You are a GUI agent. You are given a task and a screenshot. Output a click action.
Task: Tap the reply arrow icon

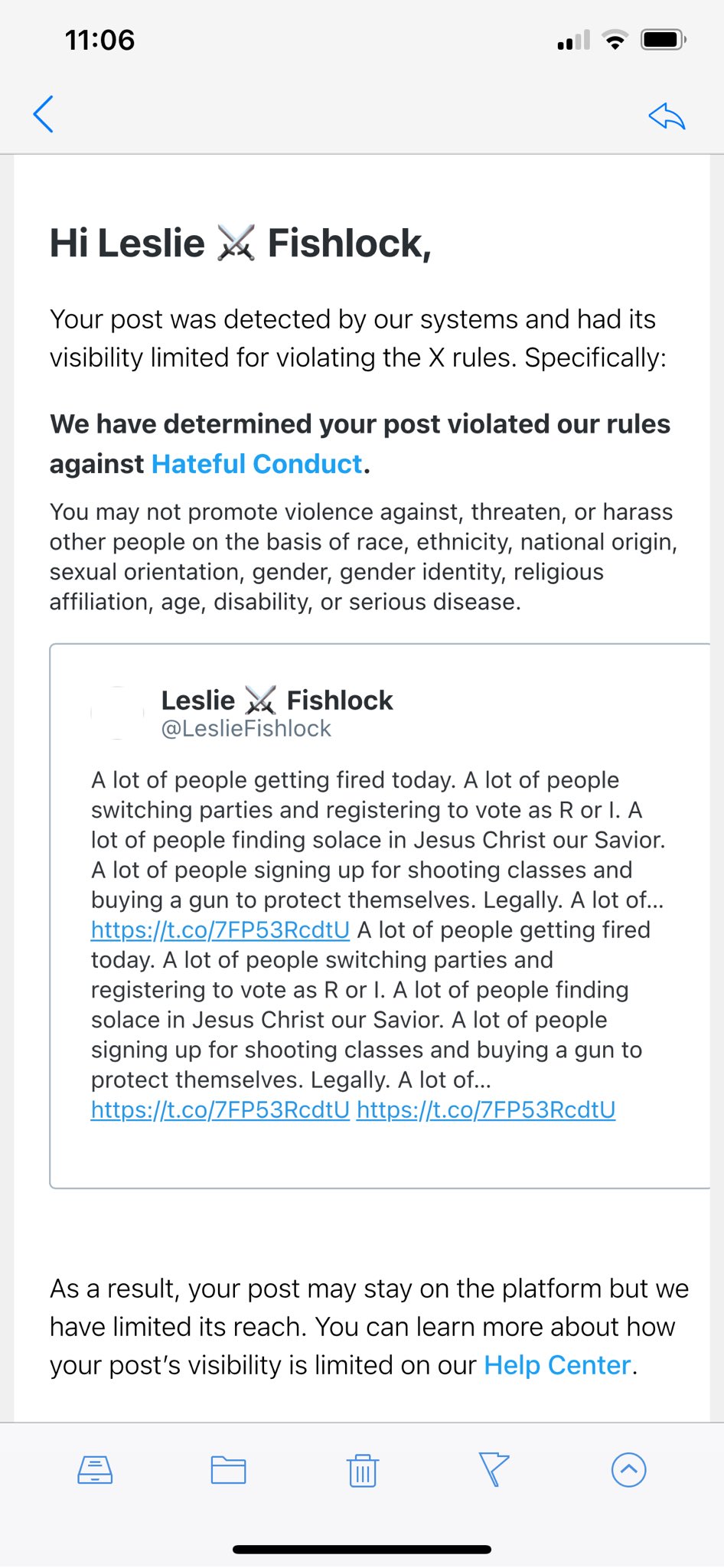[x=666, y=116]
